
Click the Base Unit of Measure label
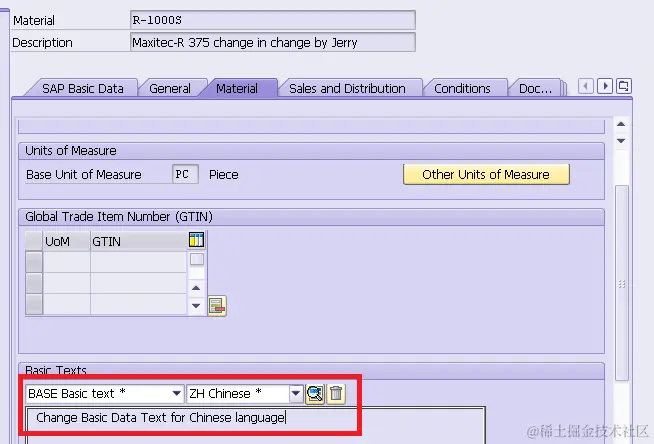pos(83,174)
